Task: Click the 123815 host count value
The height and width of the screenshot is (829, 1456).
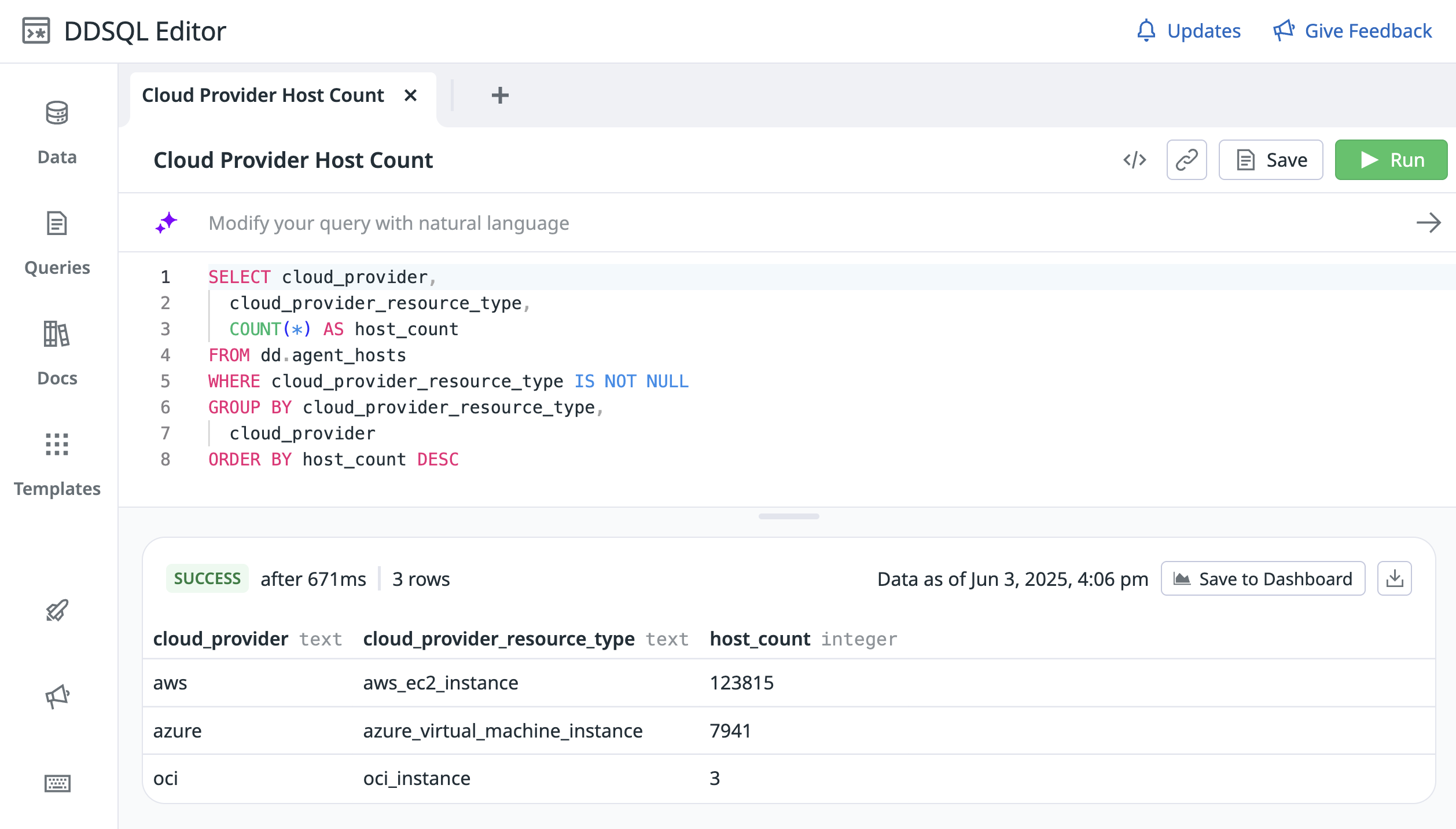Action: coord(741,683)
